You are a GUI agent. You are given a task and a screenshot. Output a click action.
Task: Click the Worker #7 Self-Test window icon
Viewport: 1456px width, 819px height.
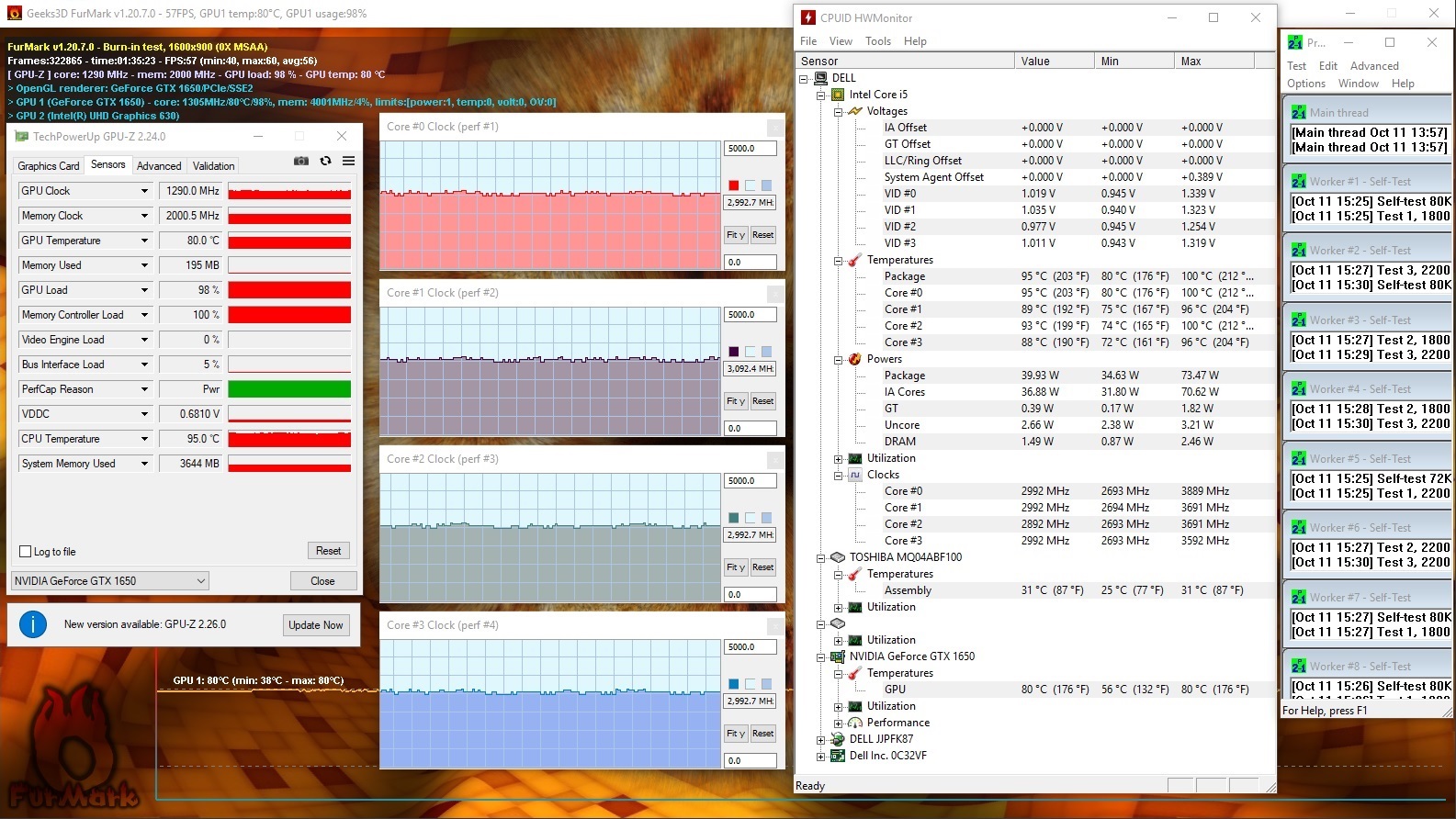[1299, 598]
